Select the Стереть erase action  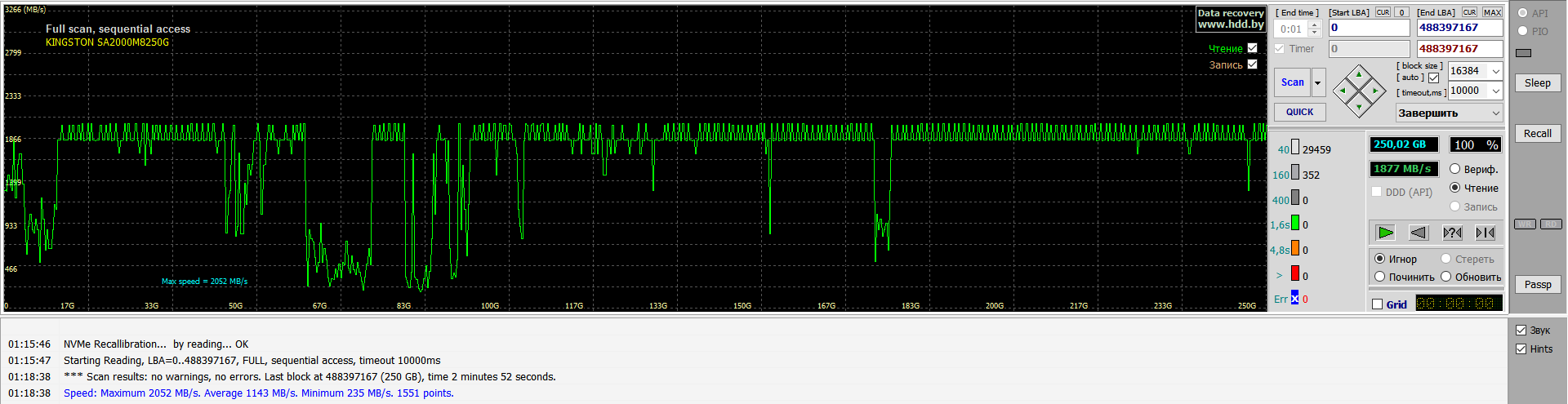(1445, 259)
